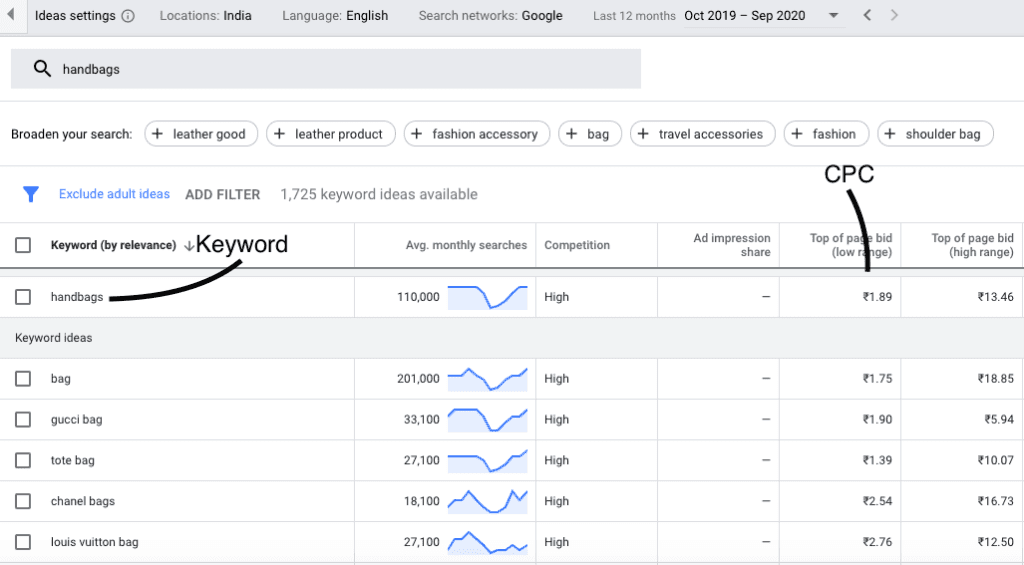This screenshot has width=1024, height=565.
Task: Click the sort arrow beside Keyword header
Action: 187,245
